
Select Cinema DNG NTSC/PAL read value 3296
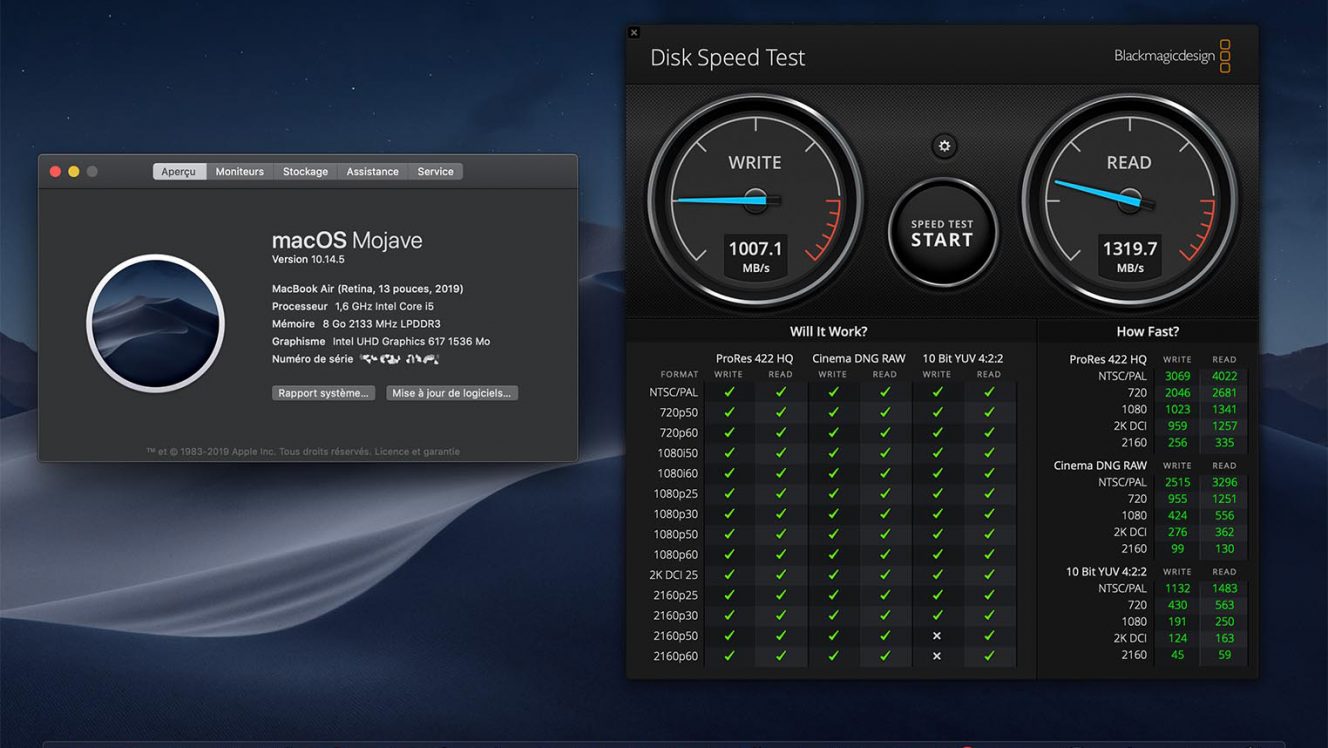pos(1224,482)
